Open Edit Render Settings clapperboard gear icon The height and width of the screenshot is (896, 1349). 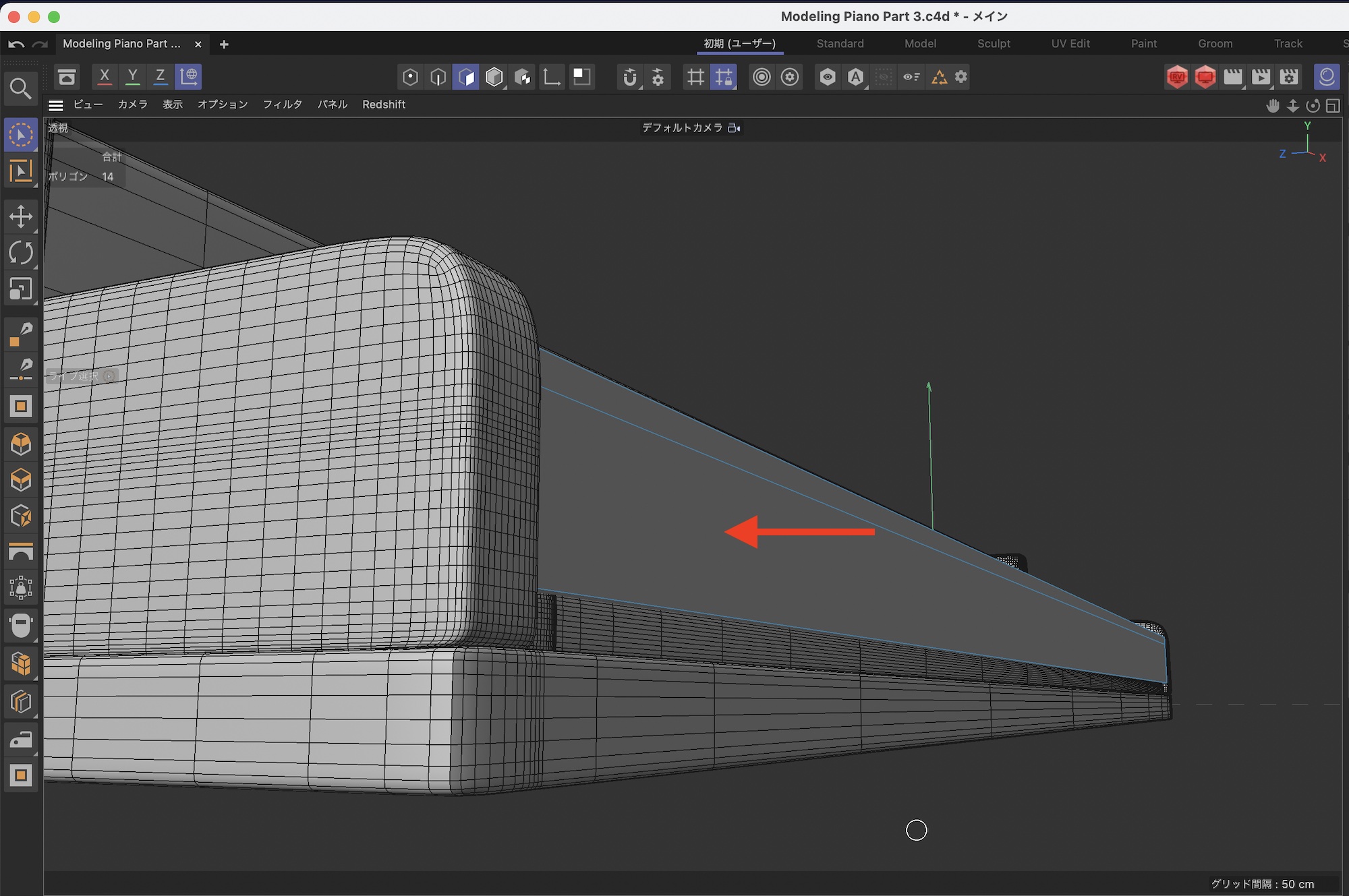1289,77
